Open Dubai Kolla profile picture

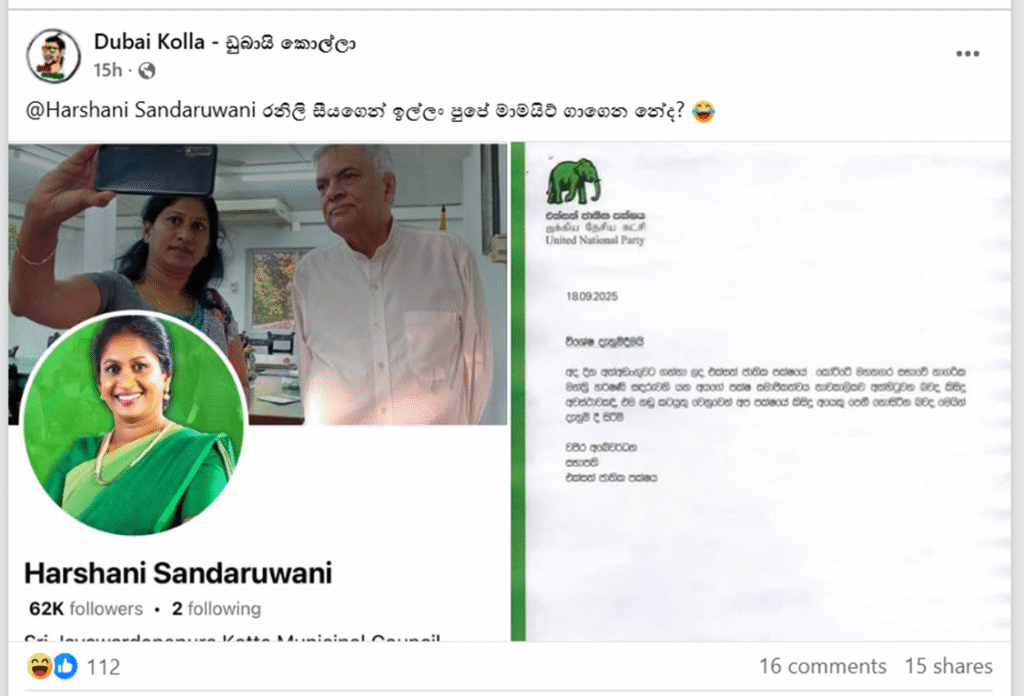coord(54,56)
